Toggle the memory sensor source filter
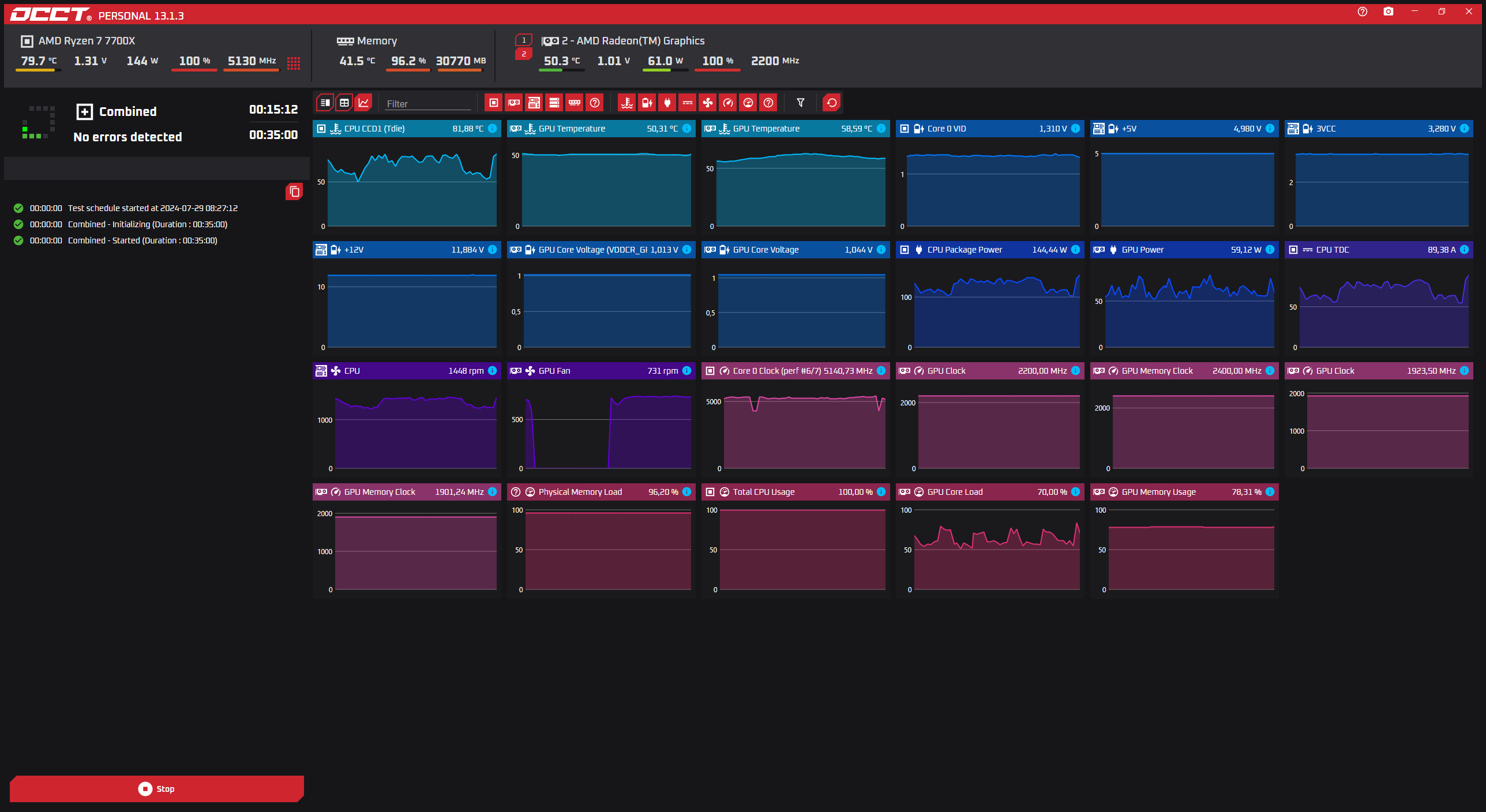The image size is (1486, 812). [575, 103]
